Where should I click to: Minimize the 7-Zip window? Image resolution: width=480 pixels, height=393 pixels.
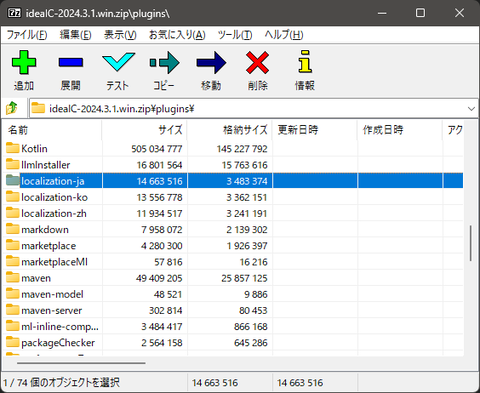(x=382, y=13)
